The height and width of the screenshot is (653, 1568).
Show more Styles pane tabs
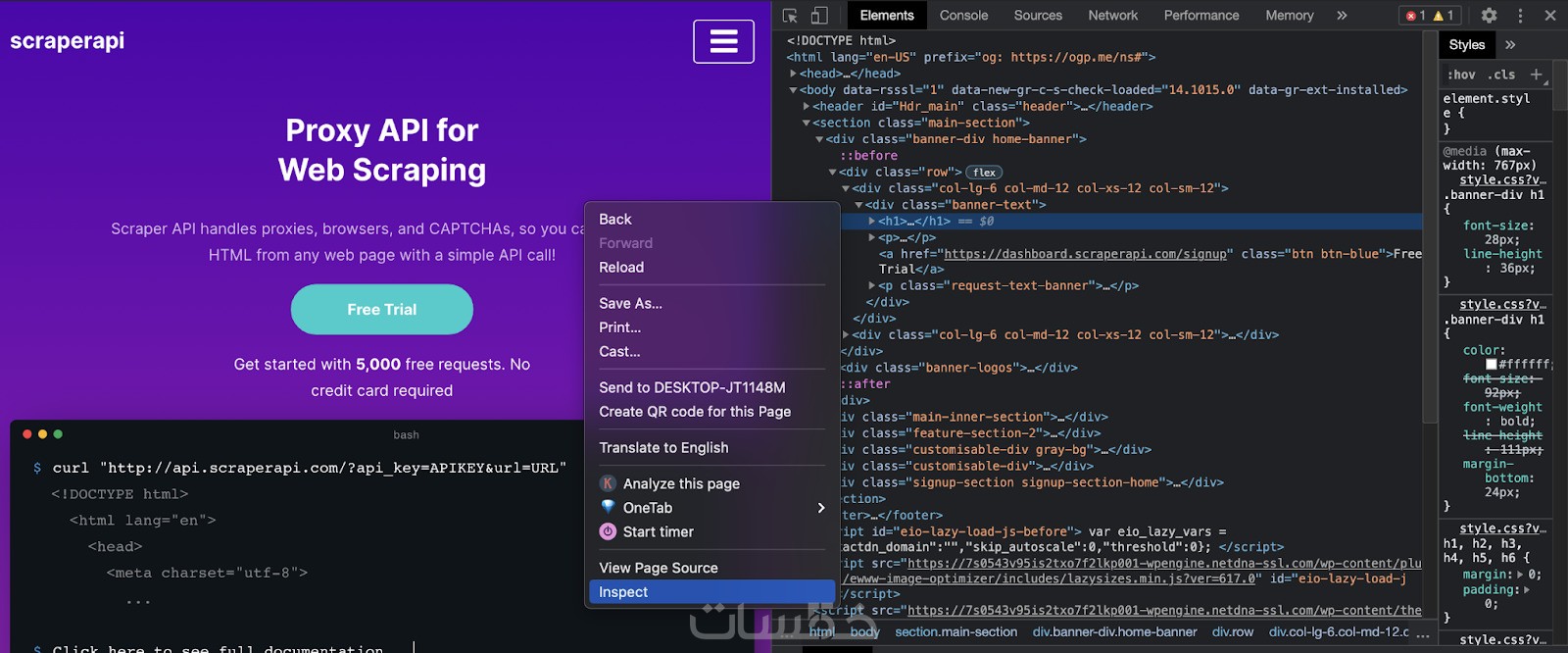pyautogui.click(x=1510, y=45)
